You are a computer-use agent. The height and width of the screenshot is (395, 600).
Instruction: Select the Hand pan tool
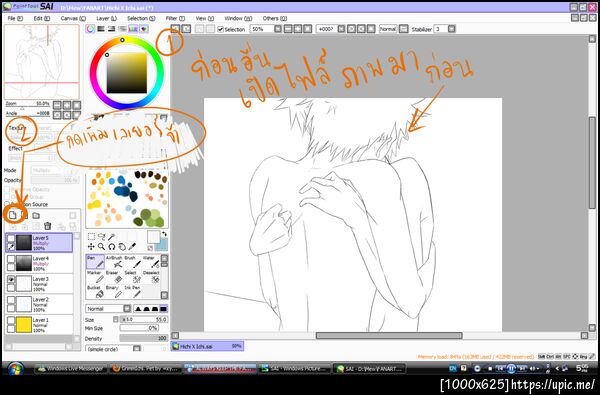coord(121,246)
